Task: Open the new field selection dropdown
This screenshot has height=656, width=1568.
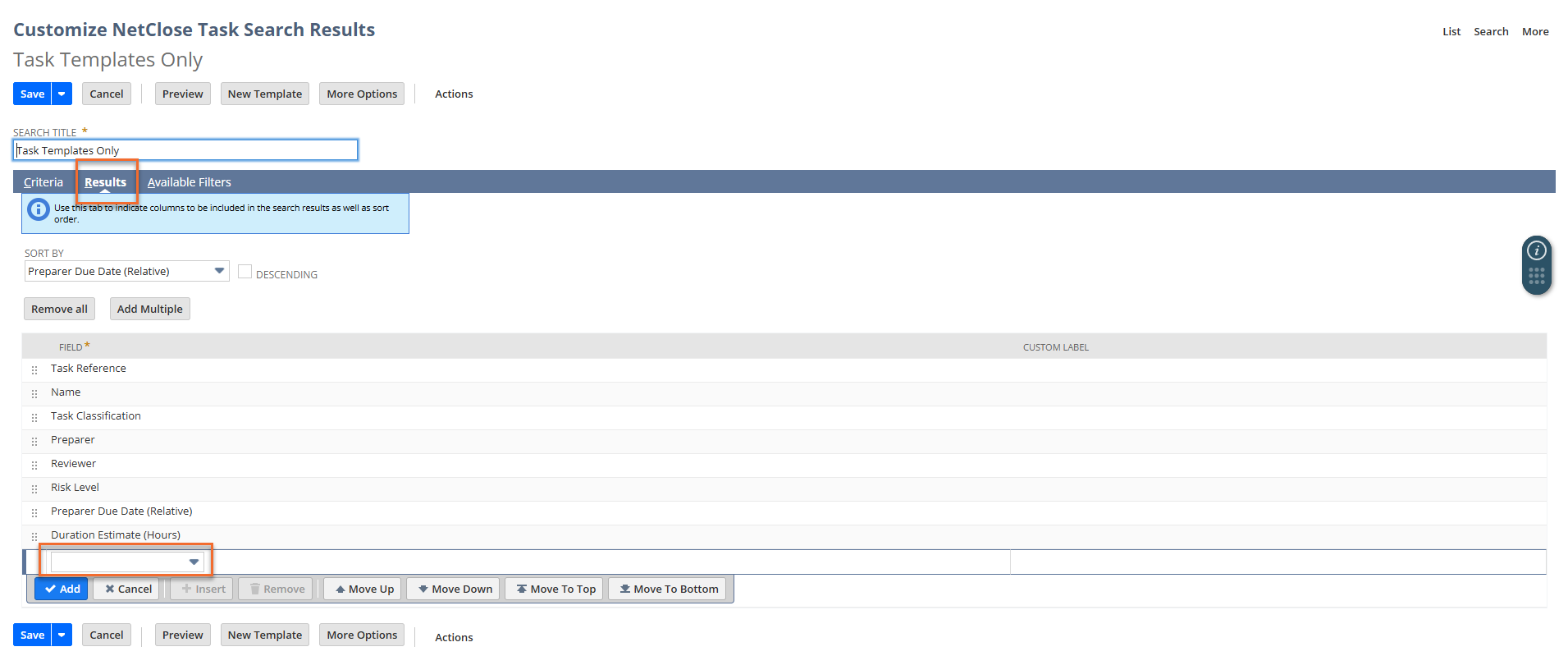Action: click(x=194, y=562)
